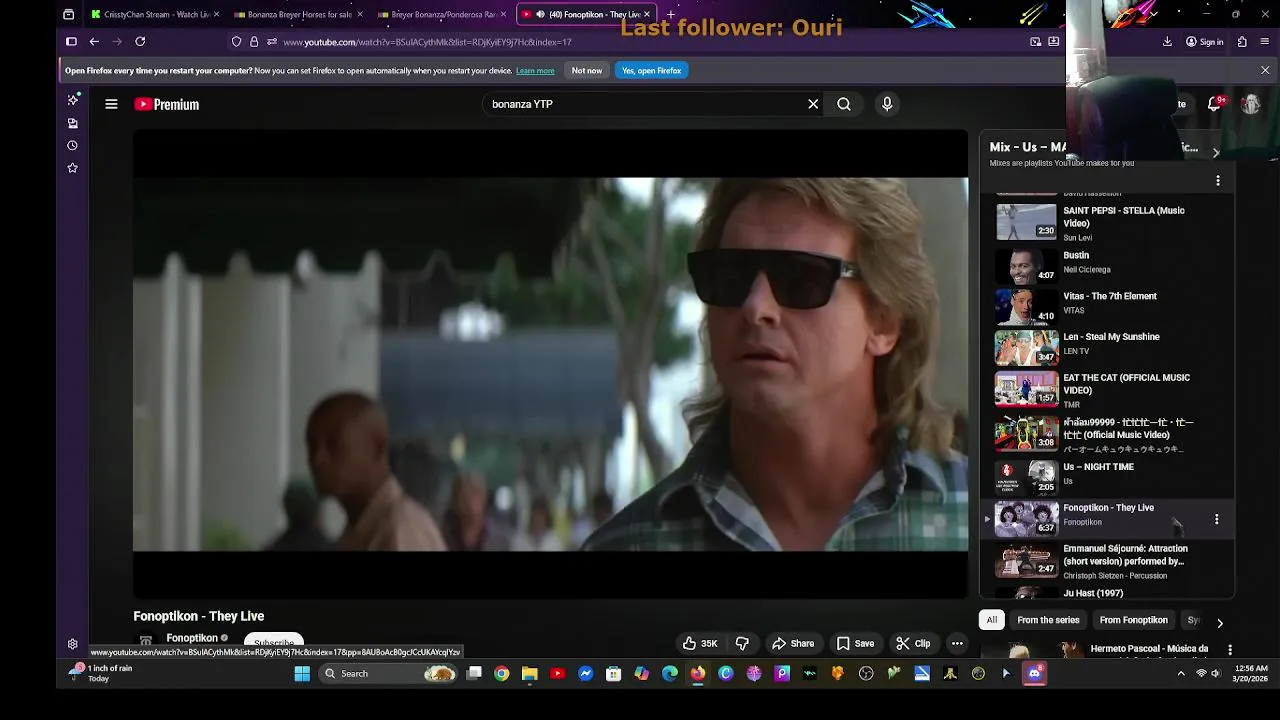
Task: Dismiss the Firefox startup notification bar
Action: (x=1265, y=71)
